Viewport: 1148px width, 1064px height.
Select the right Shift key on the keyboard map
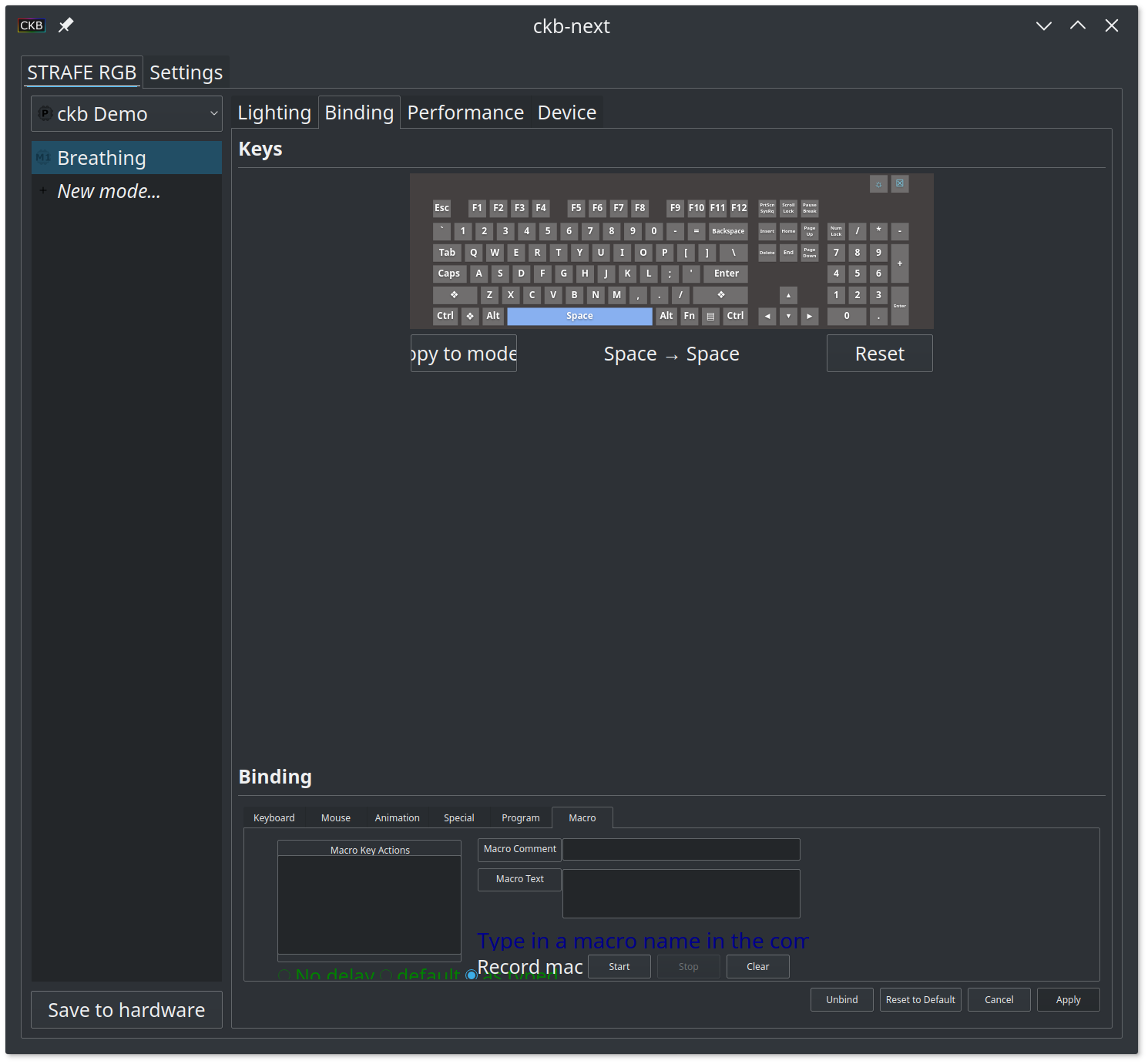pyautogui.click(x=720, y=295)
